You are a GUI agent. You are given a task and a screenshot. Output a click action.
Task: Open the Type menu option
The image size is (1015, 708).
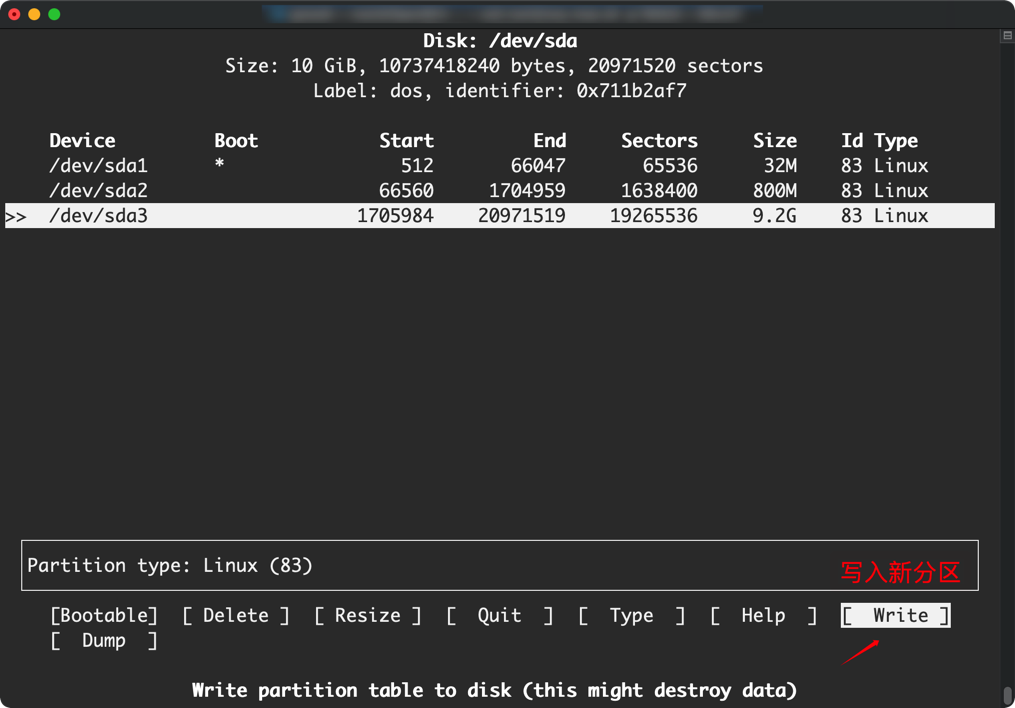pos(631,616)
